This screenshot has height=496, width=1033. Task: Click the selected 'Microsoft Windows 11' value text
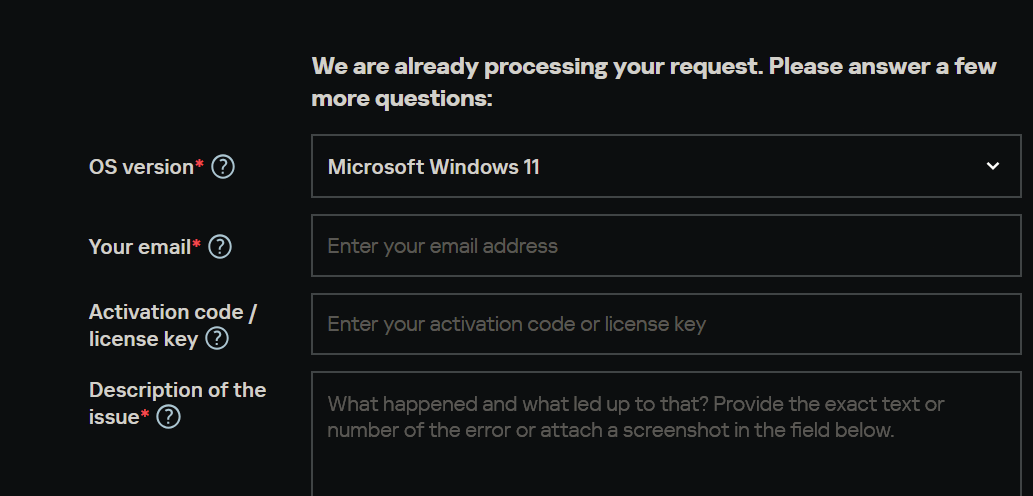tap(433, 167)
